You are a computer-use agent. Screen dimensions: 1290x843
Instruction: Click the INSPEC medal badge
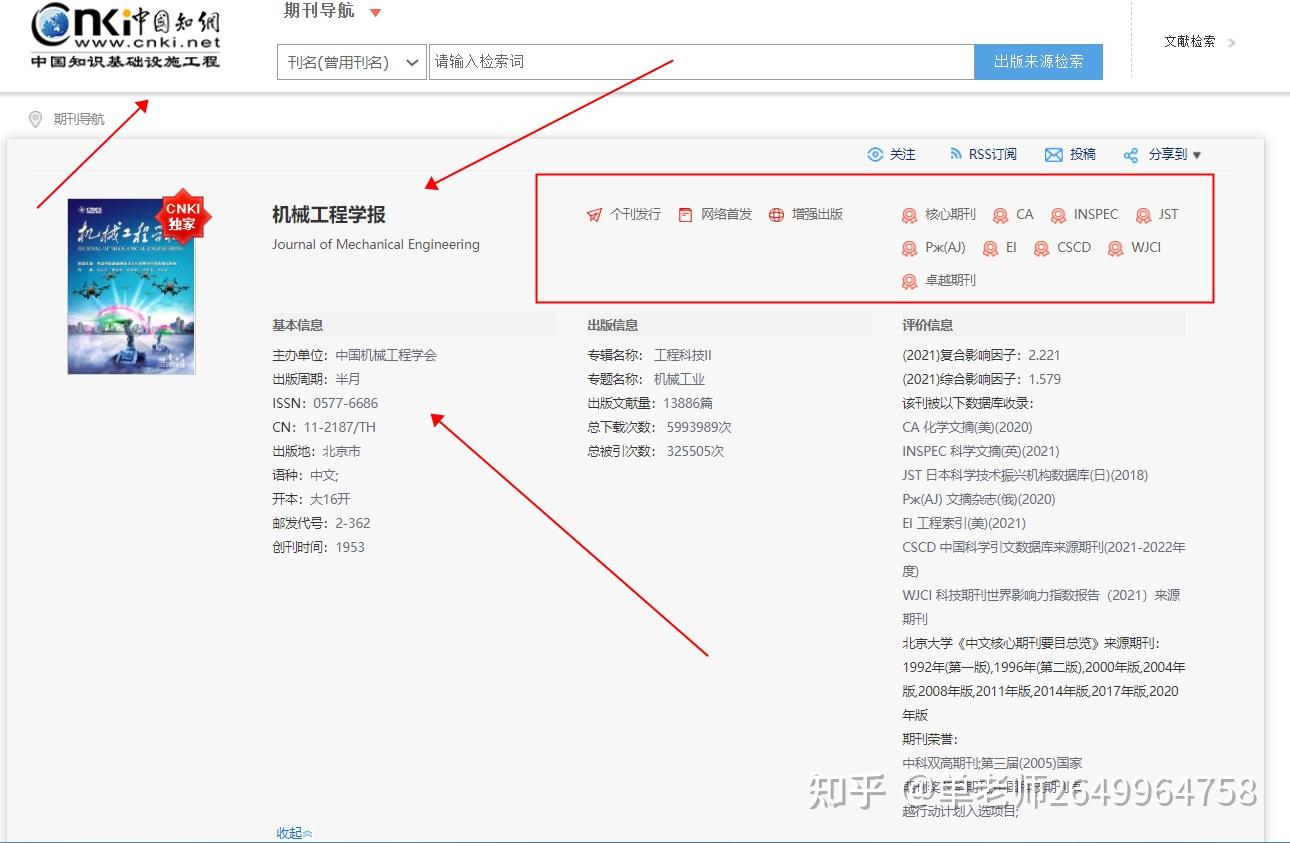[1058, 216]
